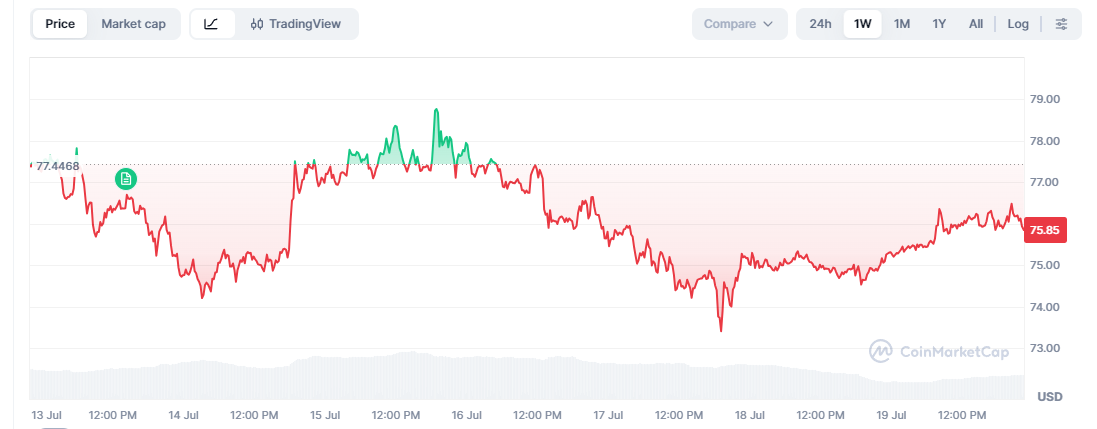The height and width of the screenshot is (429, 1097).
Task: Open the chart settings sliders icon
Action: pyautogui.click(x=1061, y=24)
